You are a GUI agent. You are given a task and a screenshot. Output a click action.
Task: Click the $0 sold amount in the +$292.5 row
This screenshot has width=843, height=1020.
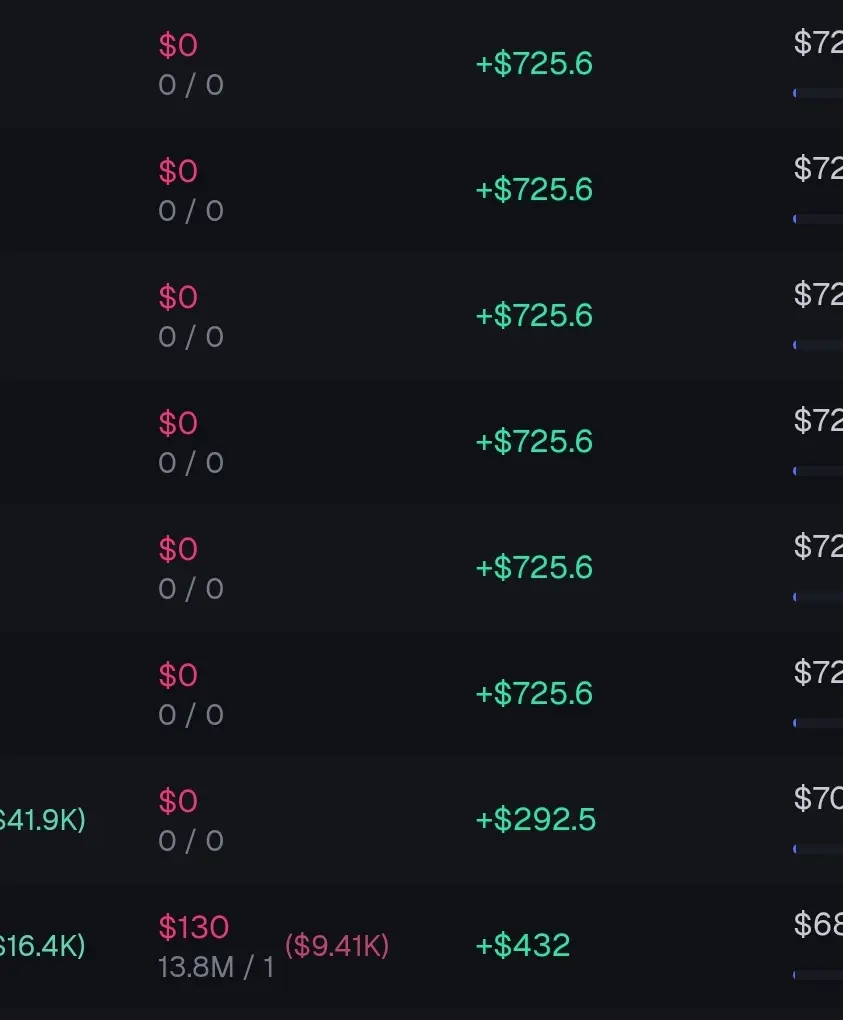click(178, 801)
